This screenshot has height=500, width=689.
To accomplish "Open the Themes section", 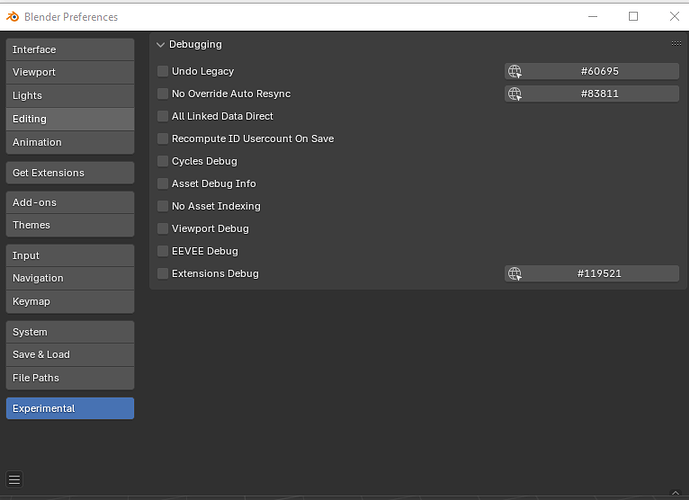I will 70,225.
